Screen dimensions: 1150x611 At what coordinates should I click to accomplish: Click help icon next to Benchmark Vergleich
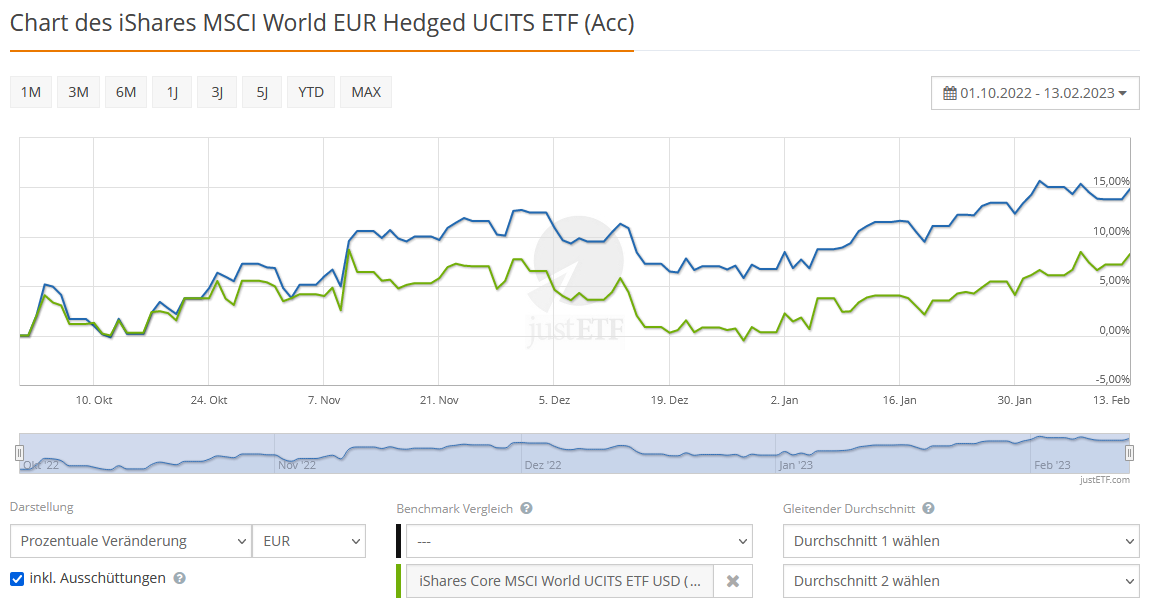527,508
